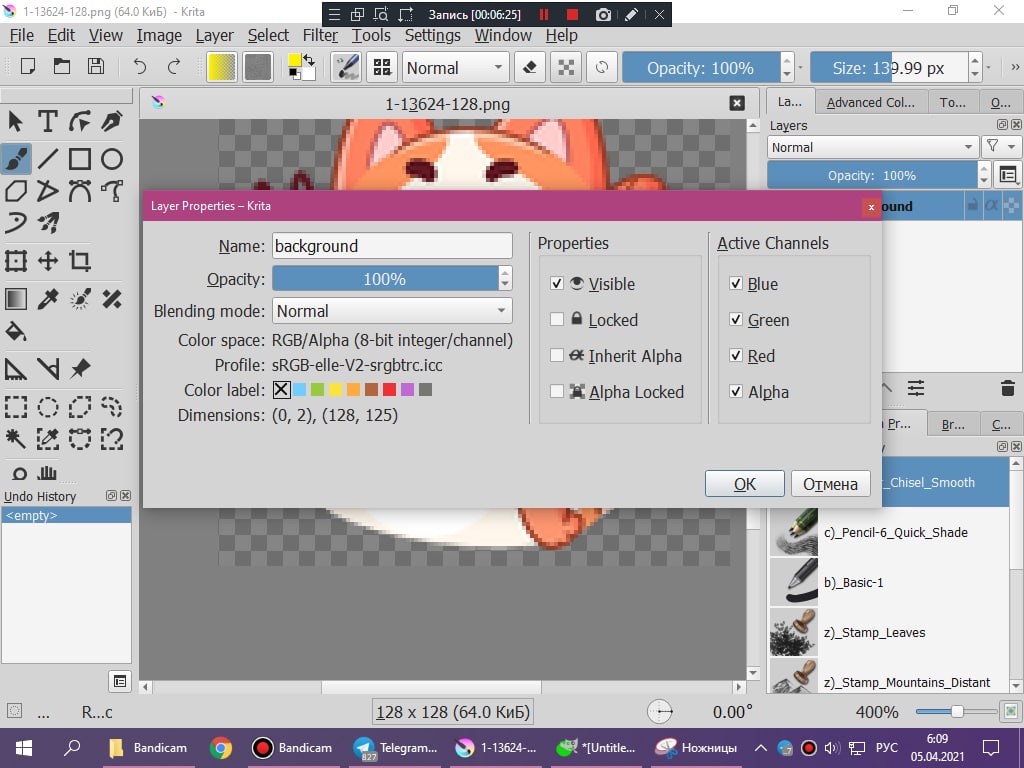The width and height of the screenshot is (1024, 768).
Task: Open the opacity slider options dropdown arrow
Action: coord(801,67)
